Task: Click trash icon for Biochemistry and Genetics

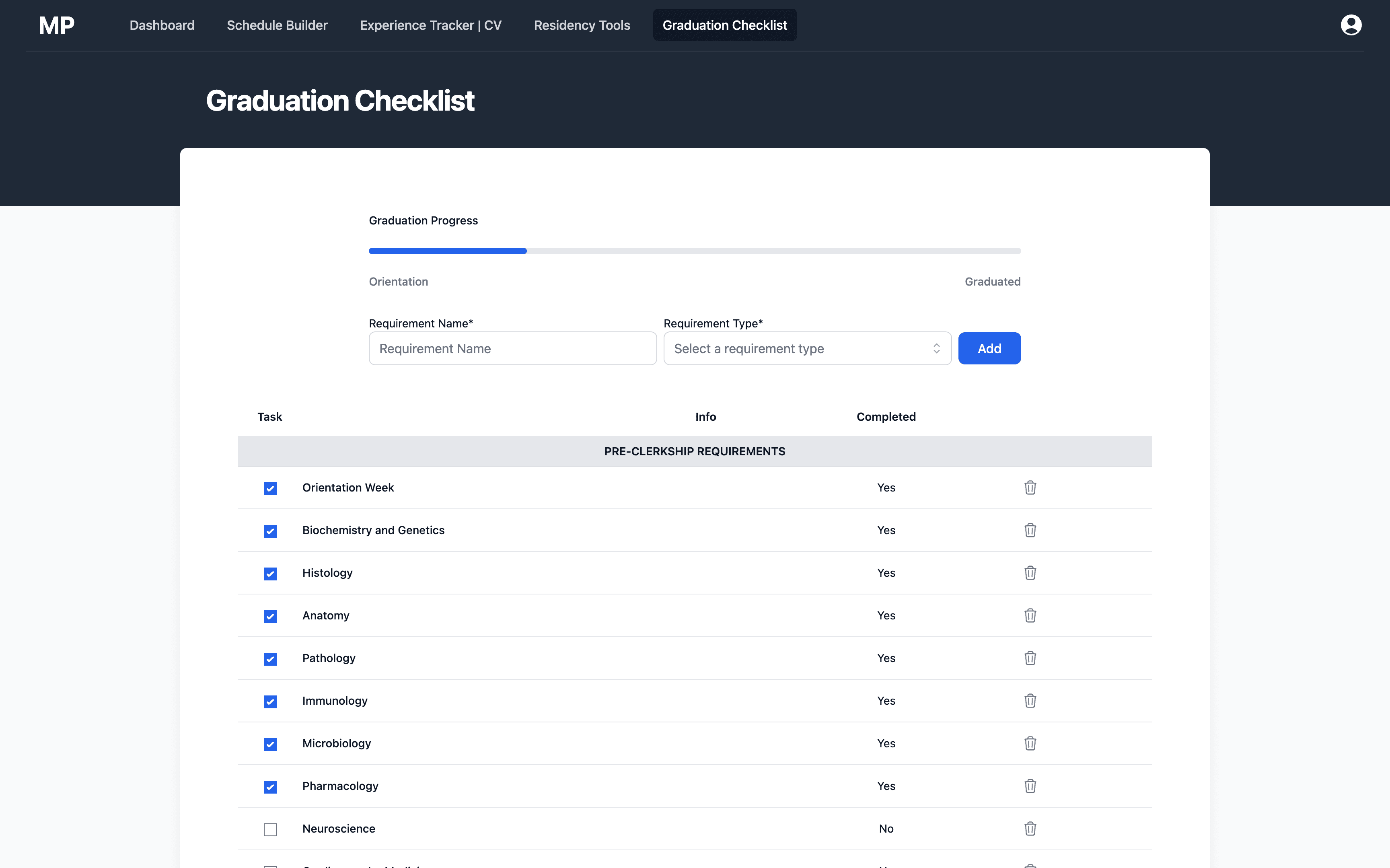Action: (1030, 530)
